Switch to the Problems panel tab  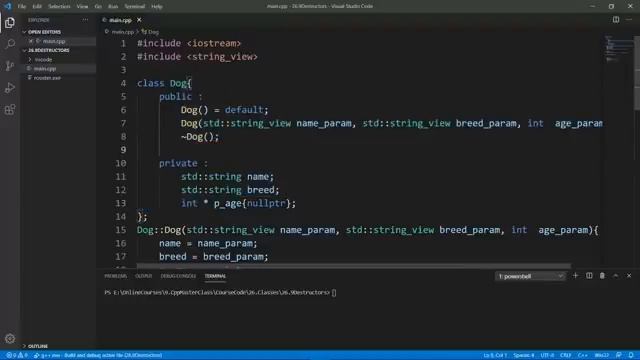click(x=116, y=276)
